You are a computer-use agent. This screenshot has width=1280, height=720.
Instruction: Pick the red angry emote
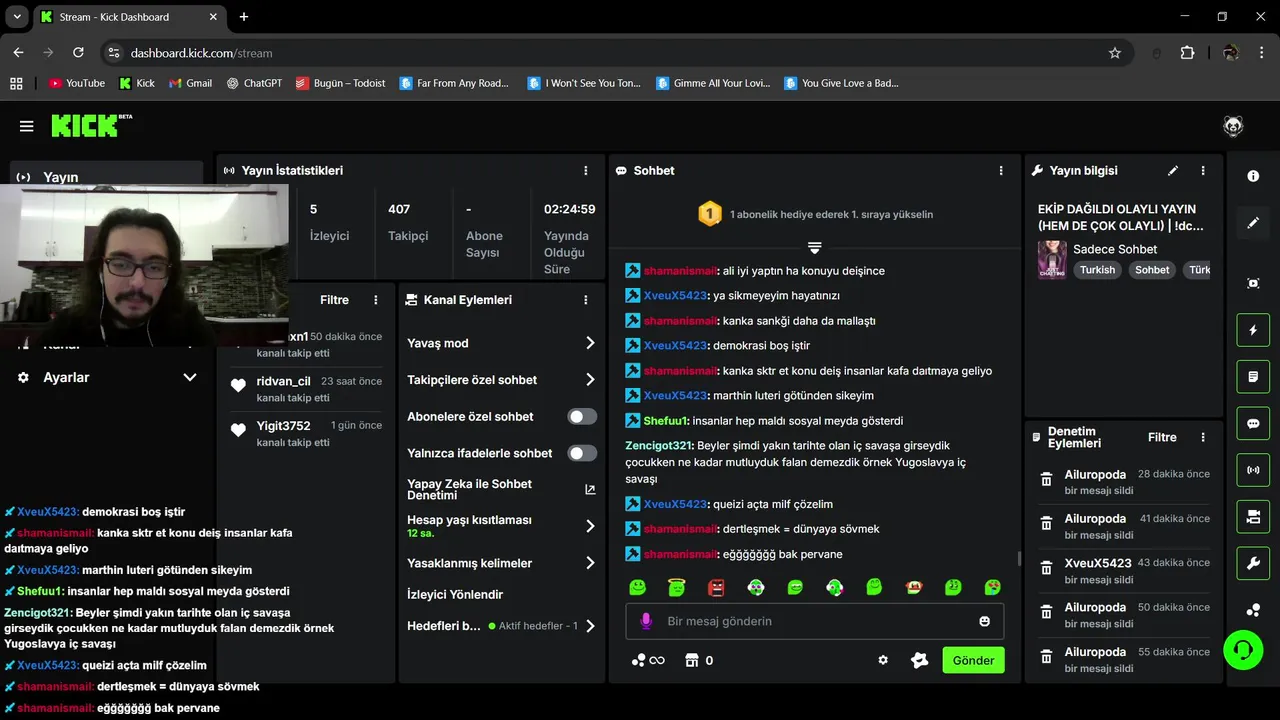pos(716,587)
